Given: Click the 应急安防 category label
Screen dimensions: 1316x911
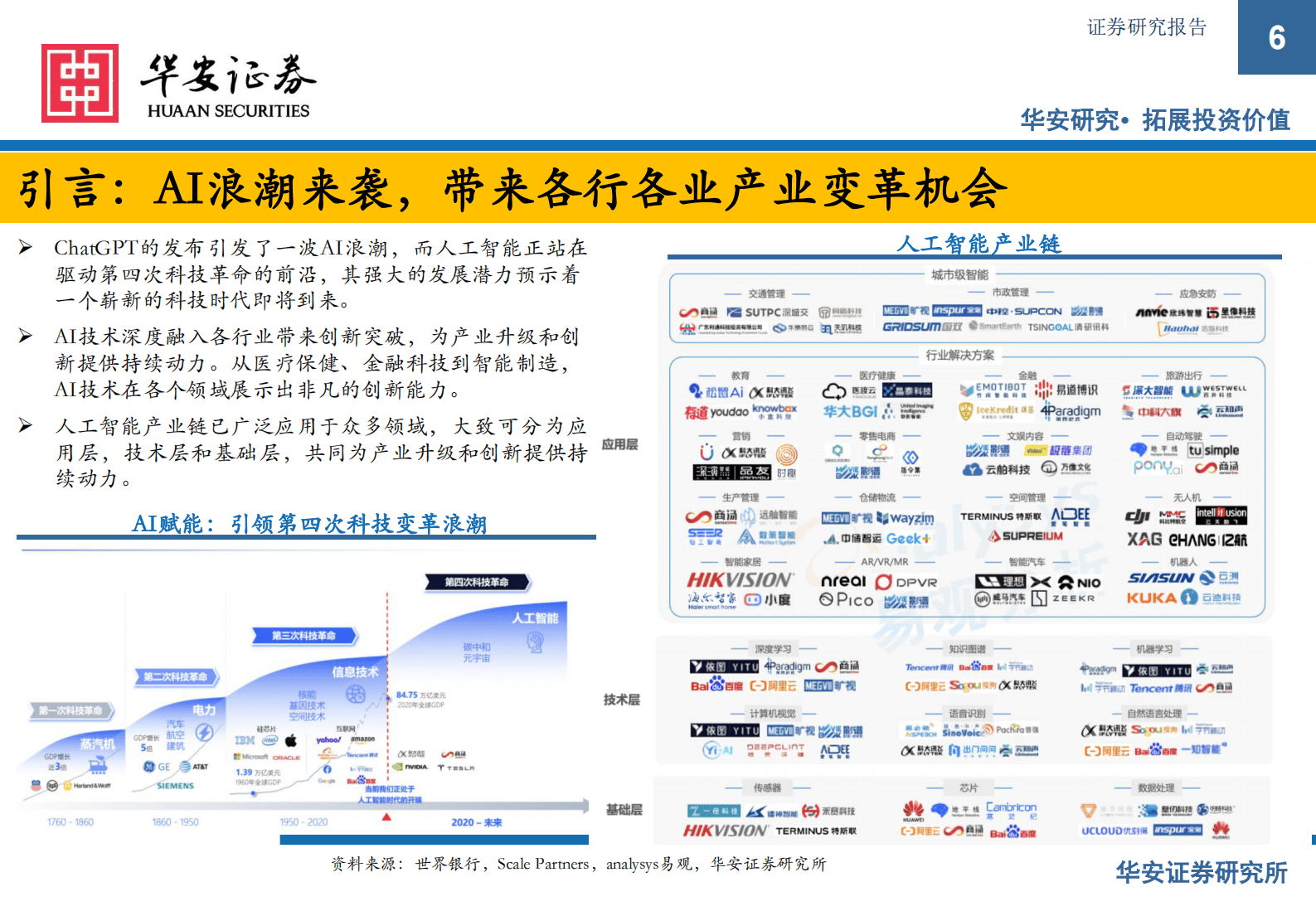Looking at the screenshot, I should [1197, 293].
